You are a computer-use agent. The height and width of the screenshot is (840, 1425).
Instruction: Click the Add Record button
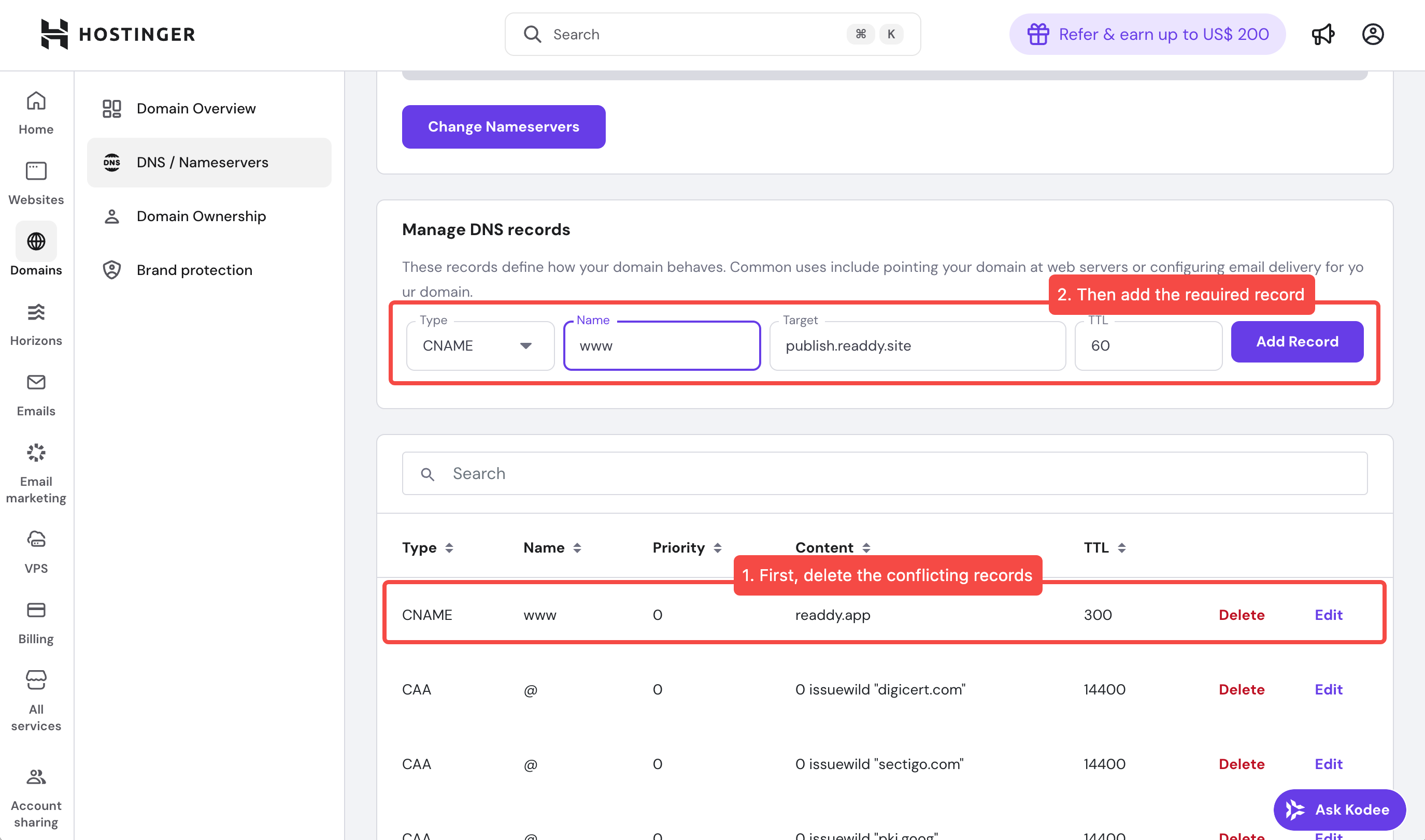pyautogui.click(x=1296, y=341)
